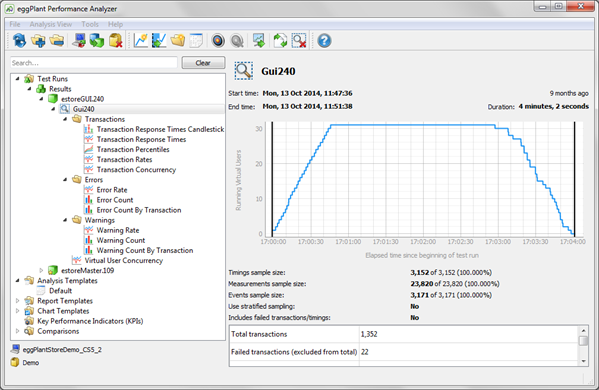Select the Total transactions row
Screen dimensions: 599x390
(x=404, y=334)
